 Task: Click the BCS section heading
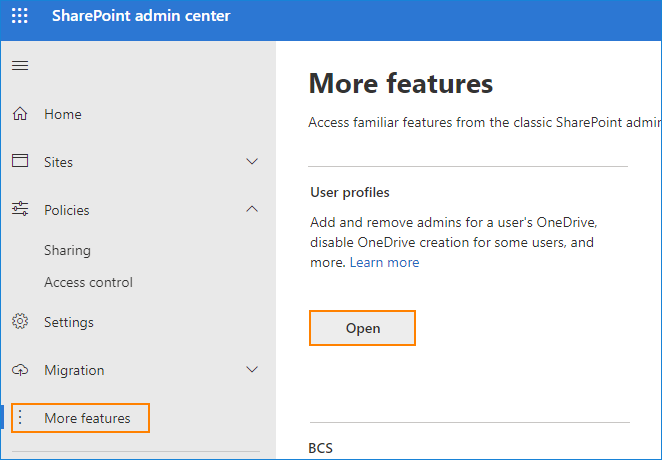click(x=320, y=448)
